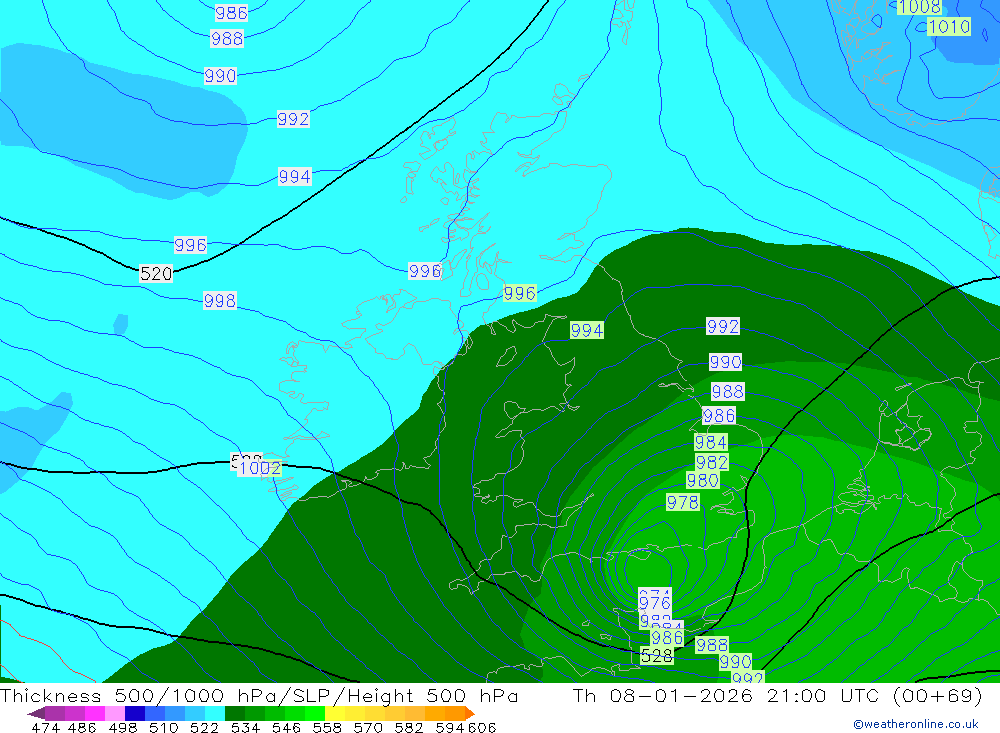Select the 'Th 08-01-2026 21:00 UTC' timestamp
This screenshot has height=733, width=1000.
click(726, 696)
